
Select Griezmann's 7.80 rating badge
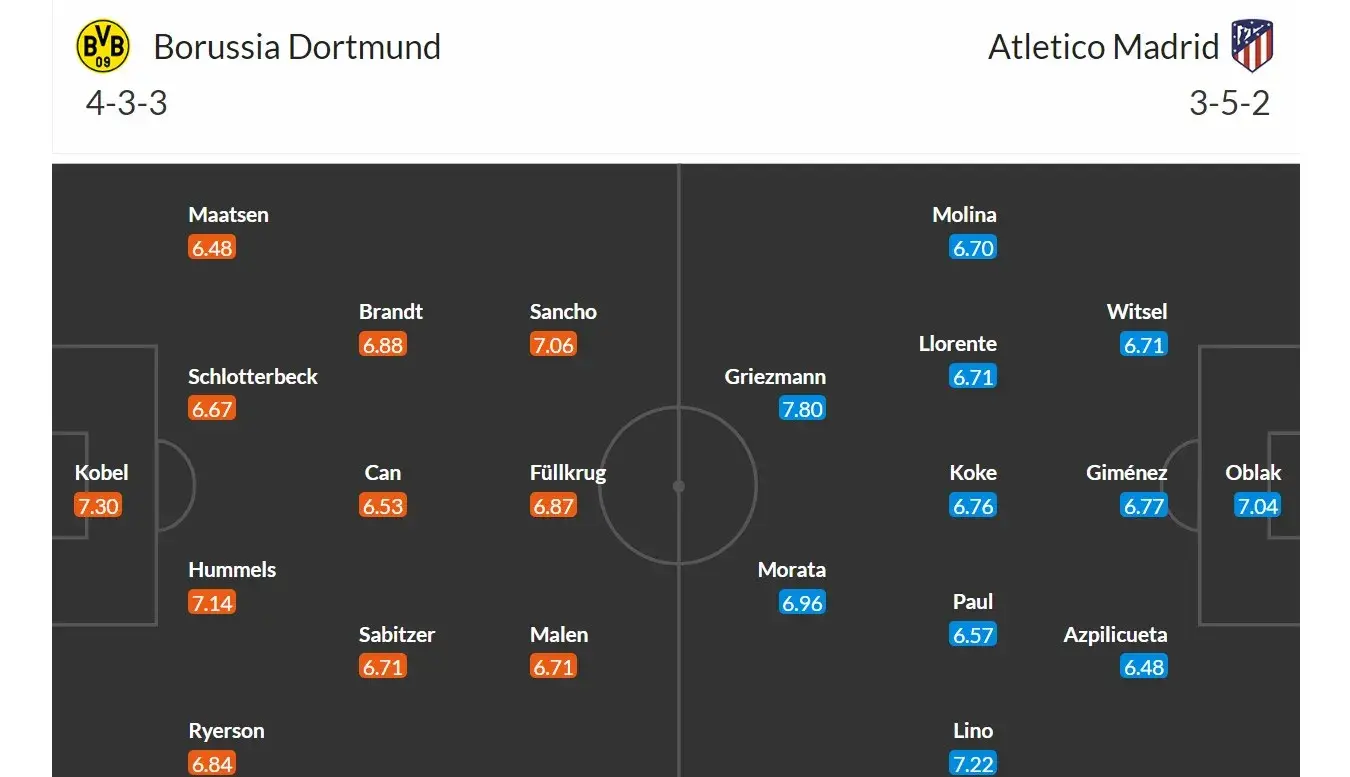tap(802, 409)
